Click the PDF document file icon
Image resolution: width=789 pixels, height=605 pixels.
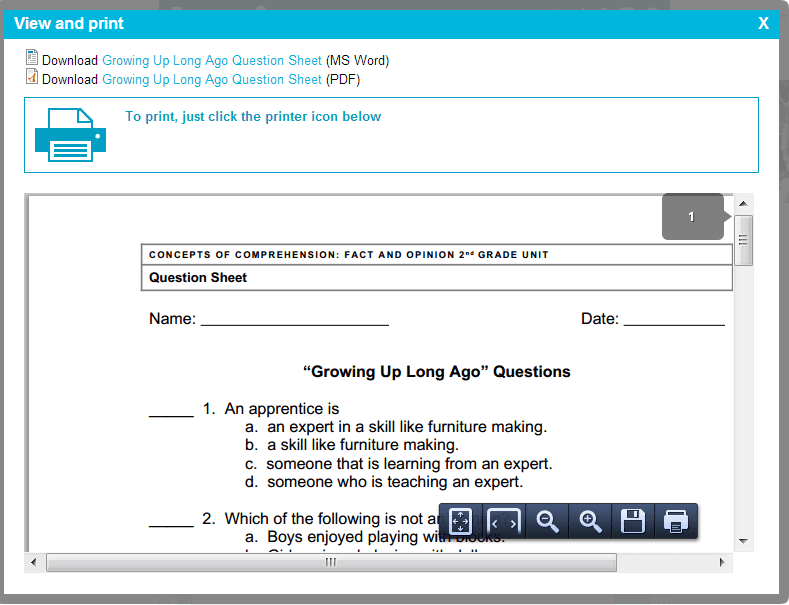tap(32, 76)
